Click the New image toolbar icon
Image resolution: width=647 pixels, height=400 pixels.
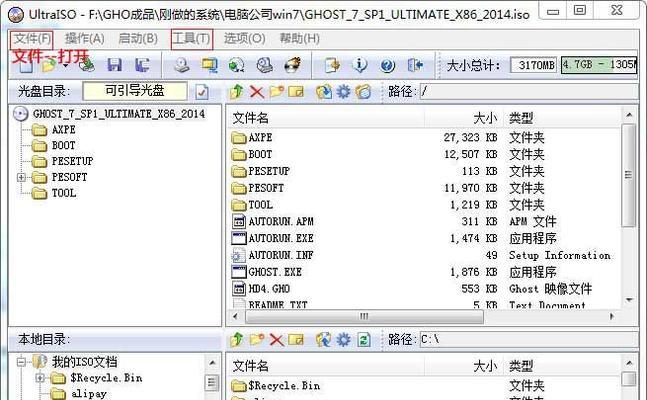(26, 66)
